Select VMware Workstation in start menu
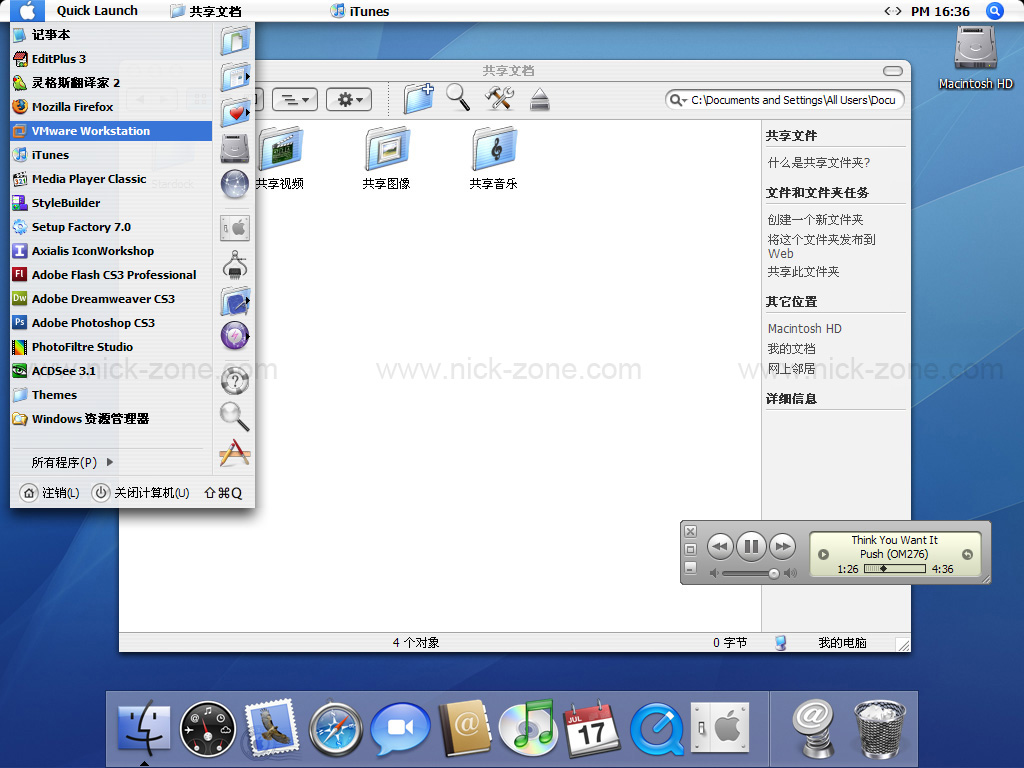The width and height of the screenshot is (1024, 768). 111,131
